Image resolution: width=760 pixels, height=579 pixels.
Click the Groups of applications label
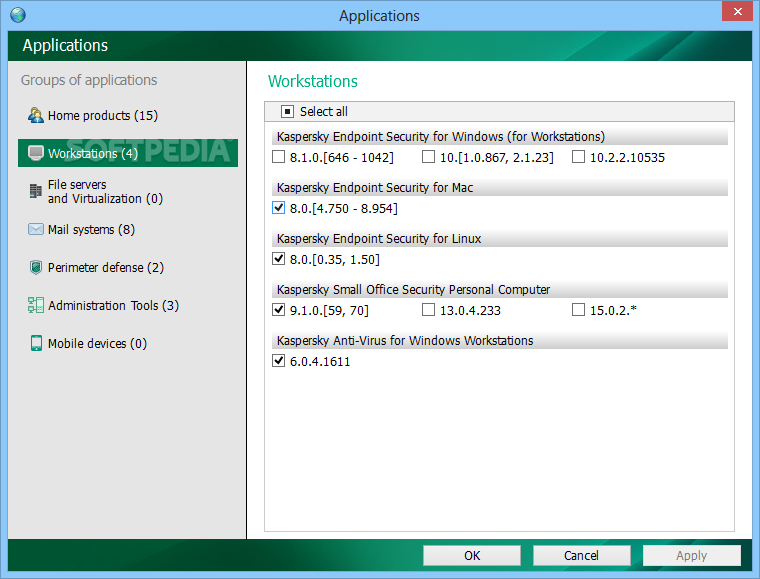click(89, 80)
